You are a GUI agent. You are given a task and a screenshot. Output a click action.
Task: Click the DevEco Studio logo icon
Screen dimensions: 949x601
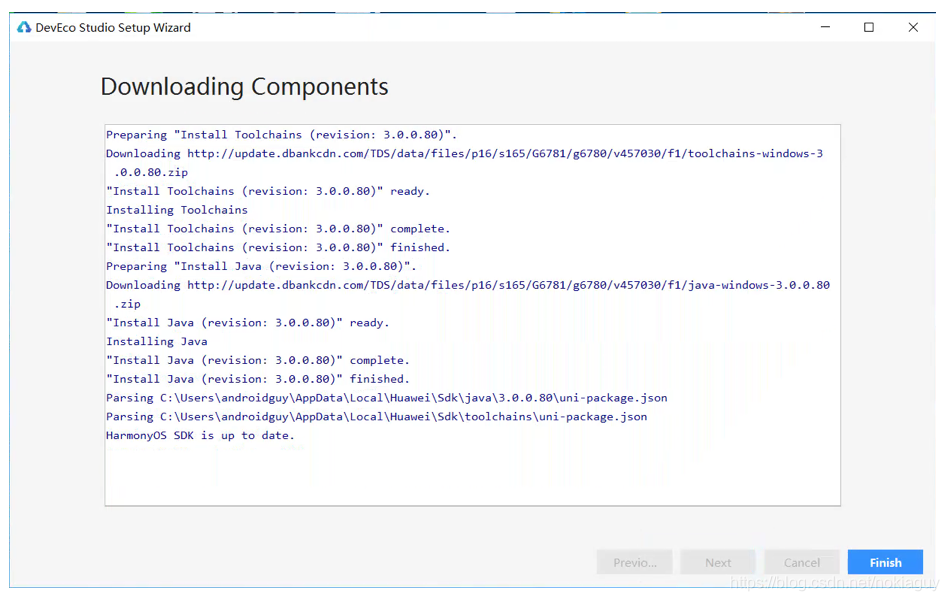pos(24,27)
